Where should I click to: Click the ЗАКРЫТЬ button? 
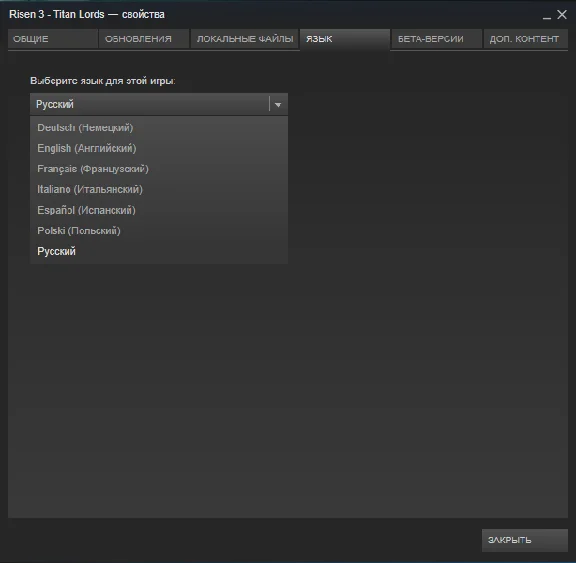point(525,540)
